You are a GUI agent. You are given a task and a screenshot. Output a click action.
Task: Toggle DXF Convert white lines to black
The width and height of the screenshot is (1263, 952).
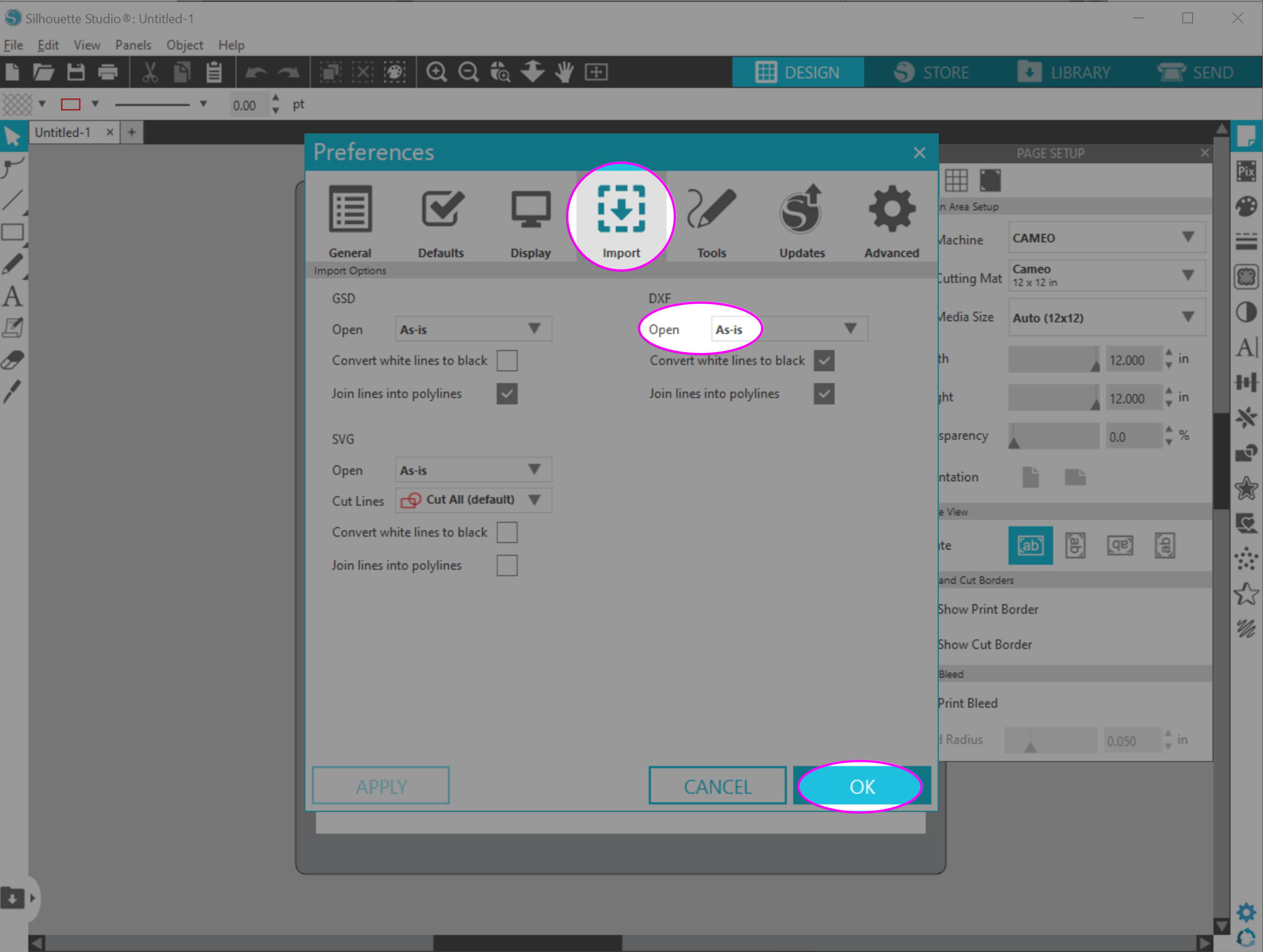pos(824,361)
